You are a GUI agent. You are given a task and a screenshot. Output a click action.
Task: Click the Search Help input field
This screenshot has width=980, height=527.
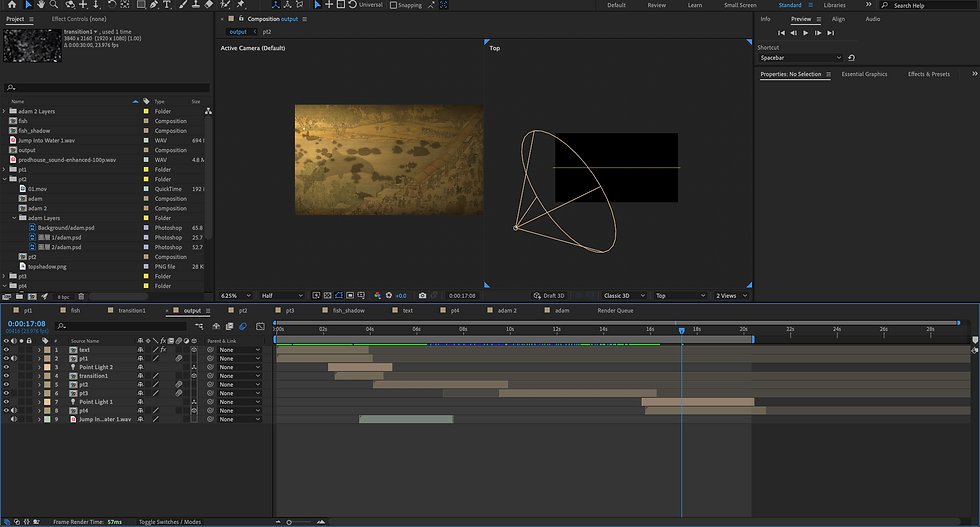(x=929, y=5)
